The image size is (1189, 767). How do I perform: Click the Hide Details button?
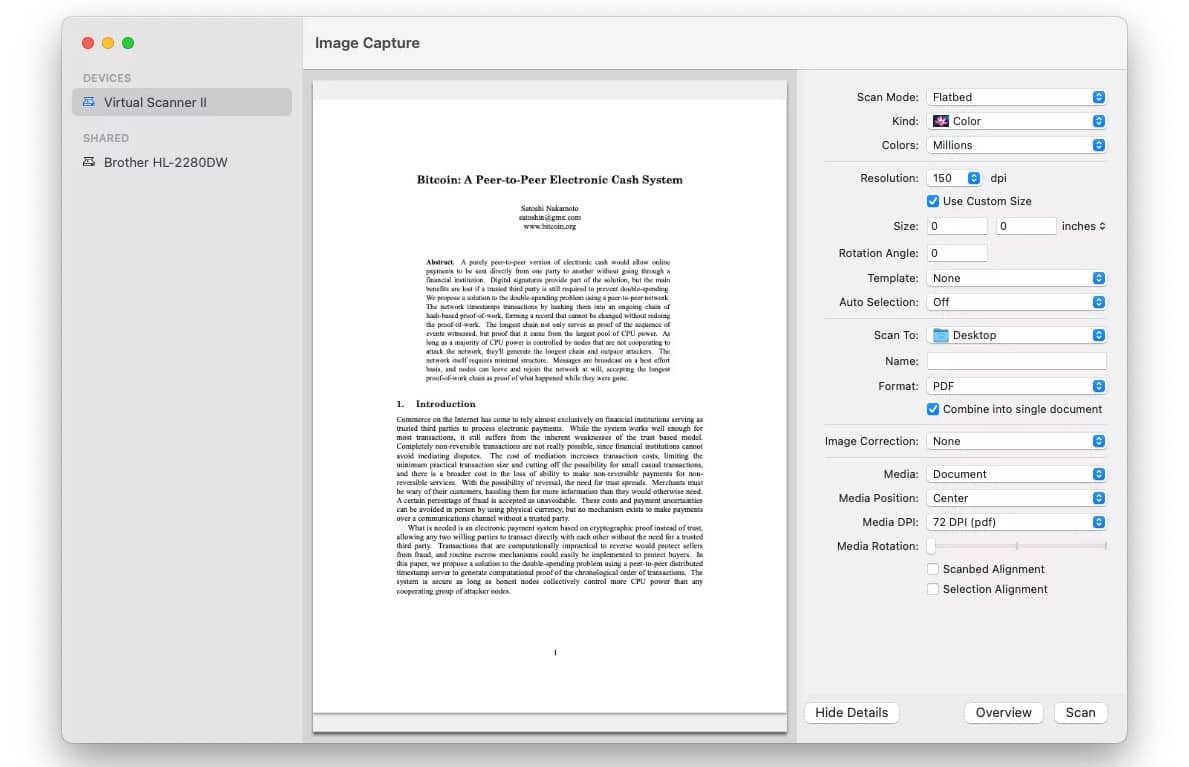pos(851,712)
